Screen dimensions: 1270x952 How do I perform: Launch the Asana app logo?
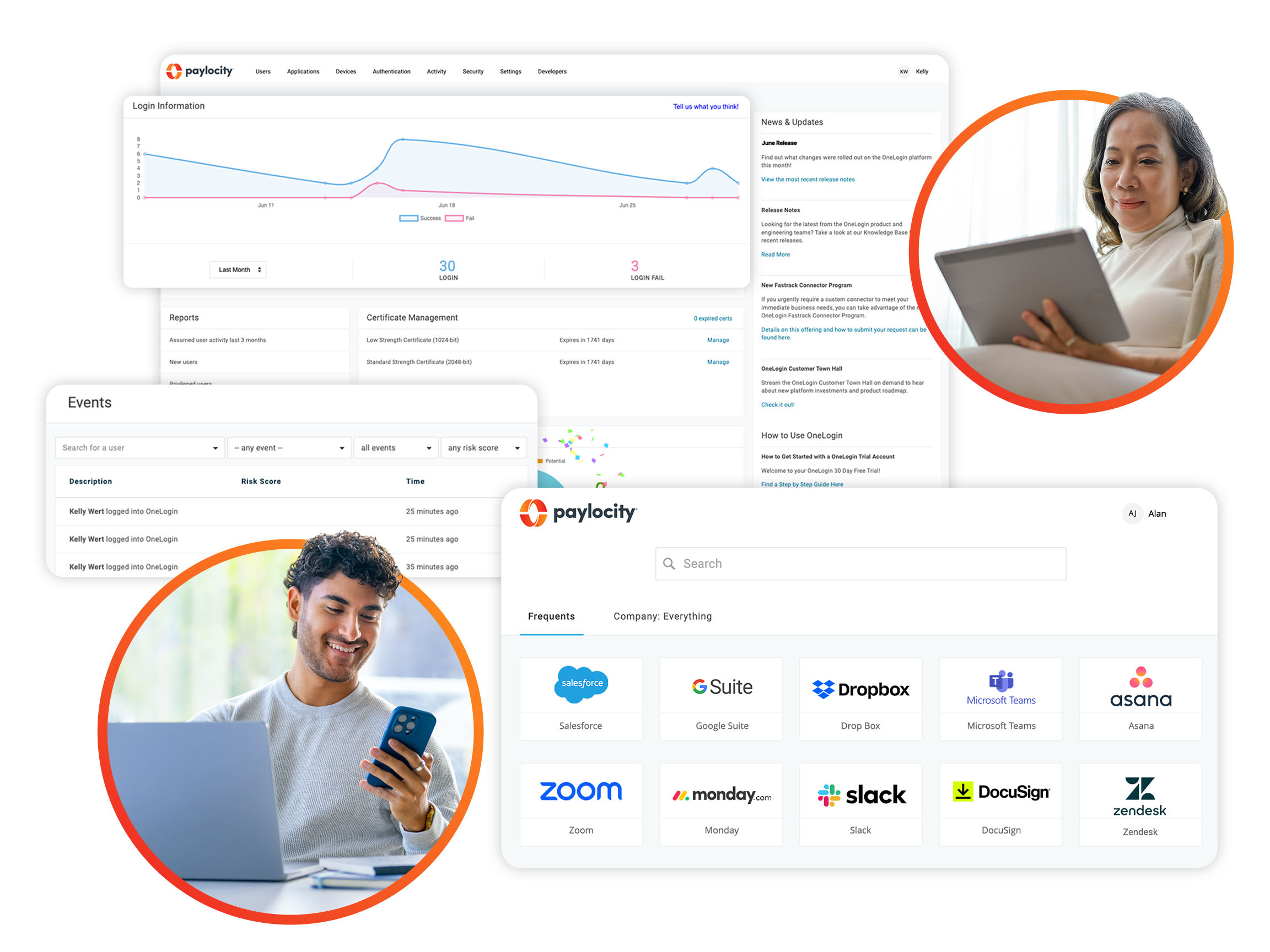tap(1140, 686)
